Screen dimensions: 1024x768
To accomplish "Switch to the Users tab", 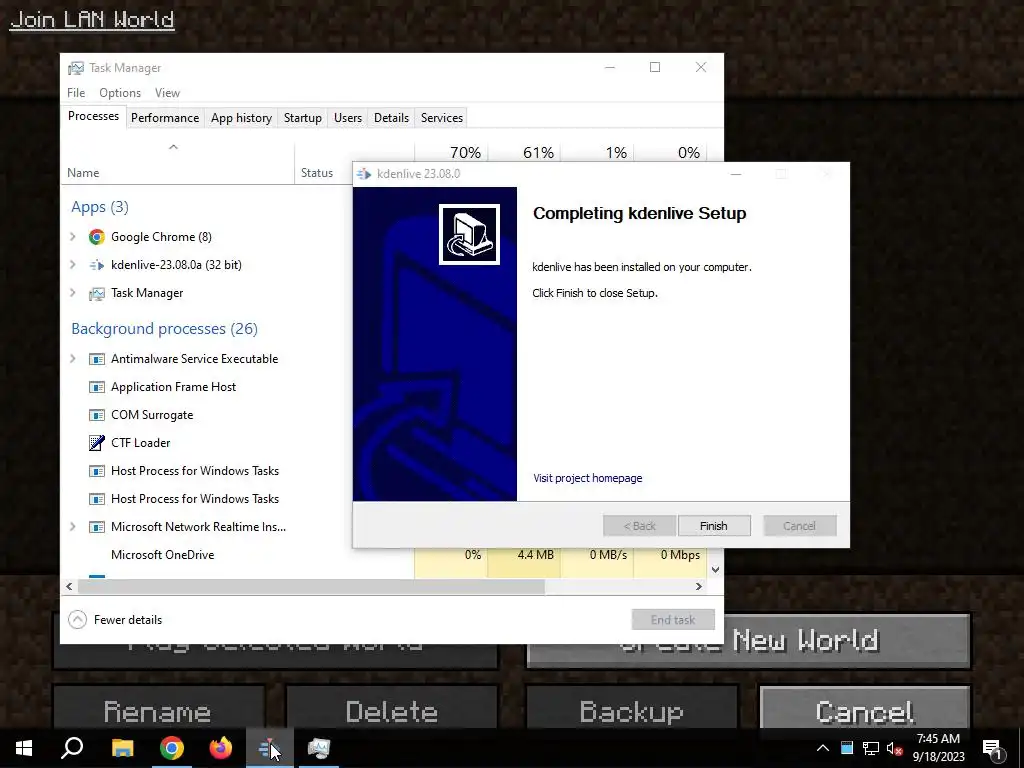I will pos(347,118).
